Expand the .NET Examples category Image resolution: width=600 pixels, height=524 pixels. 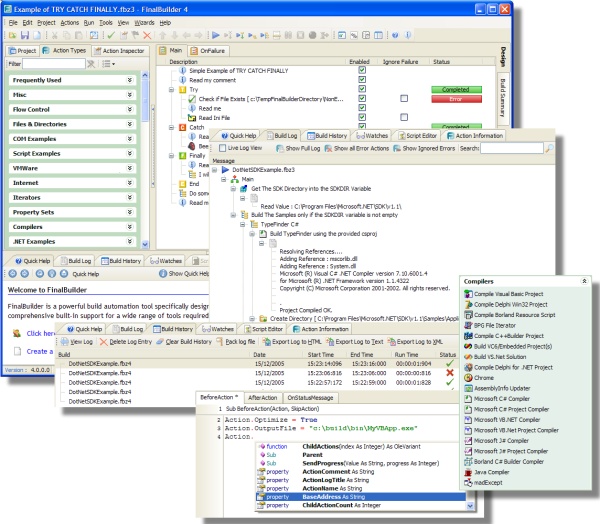coord(130,242)
